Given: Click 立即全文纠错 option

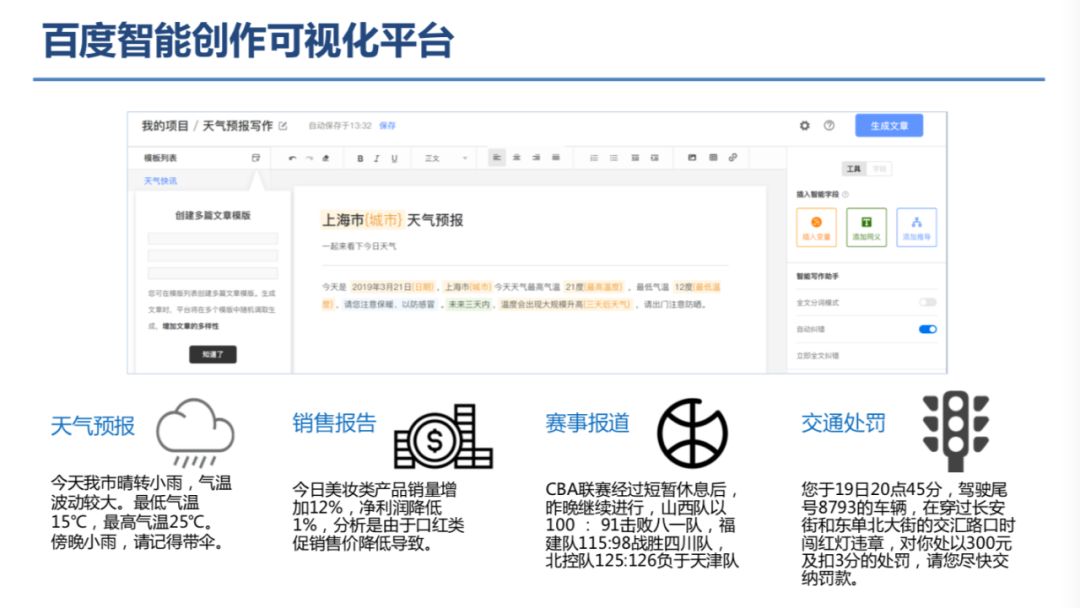Looking at the screenshot, I should pos(818,356).
